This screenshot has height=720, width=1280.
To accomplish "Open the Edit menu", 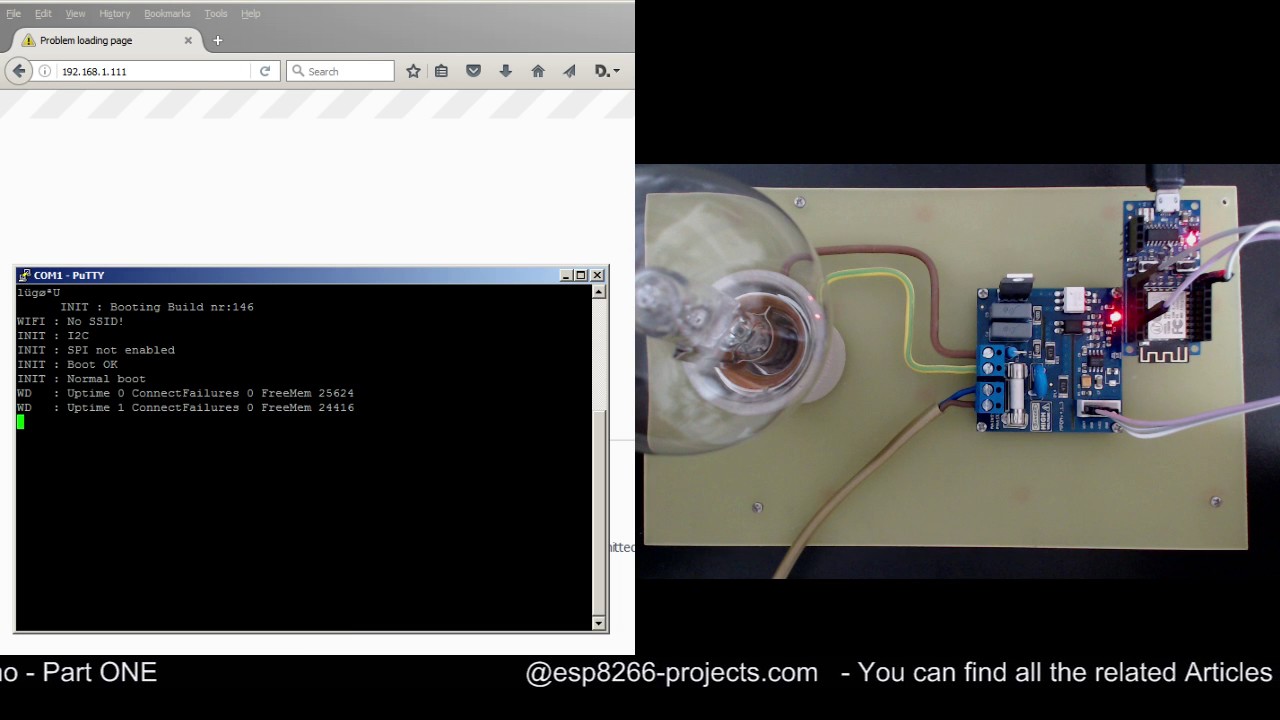I will pyautogui.click(x=43, y=14).
